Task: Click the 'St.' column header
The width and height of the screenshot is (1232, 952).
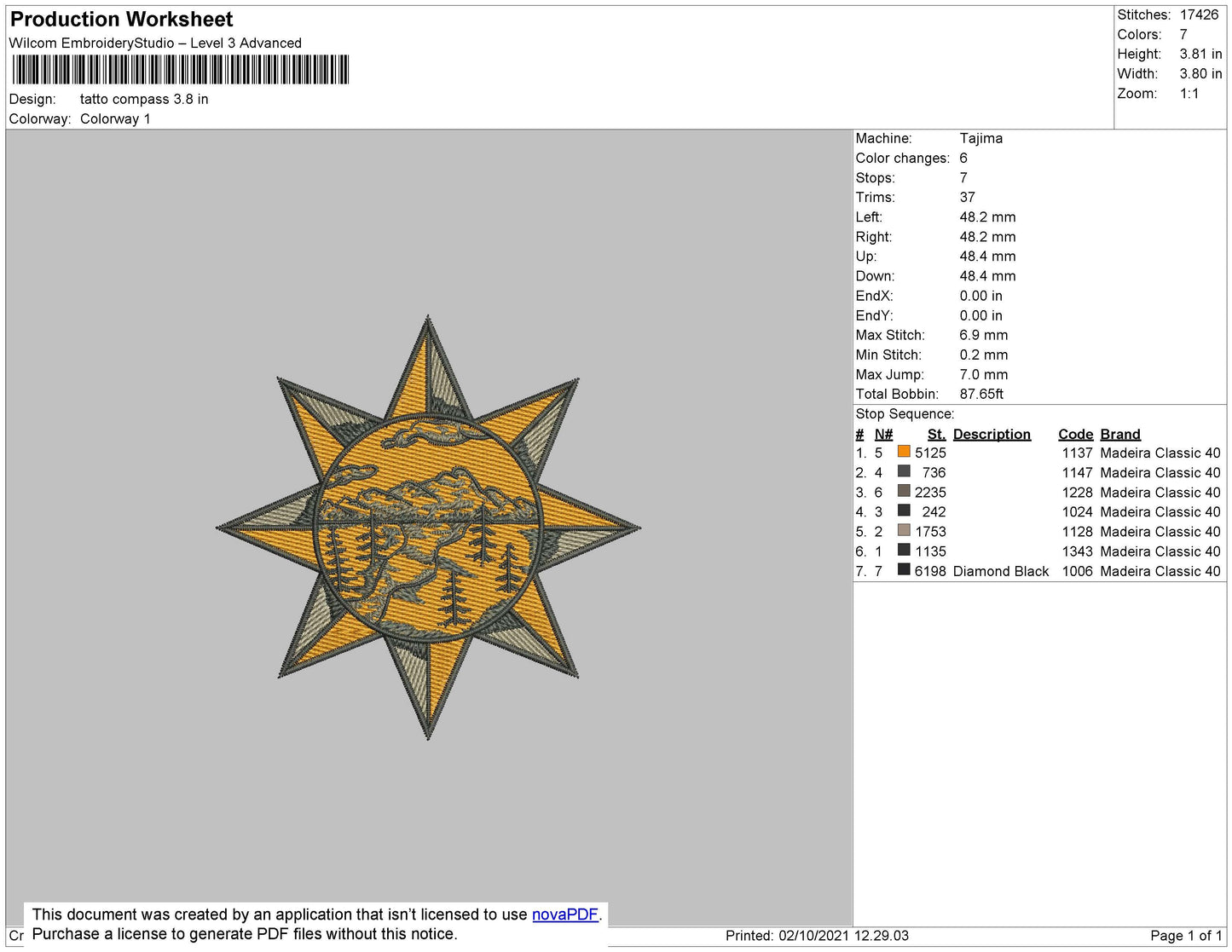Action: [937, 434]
